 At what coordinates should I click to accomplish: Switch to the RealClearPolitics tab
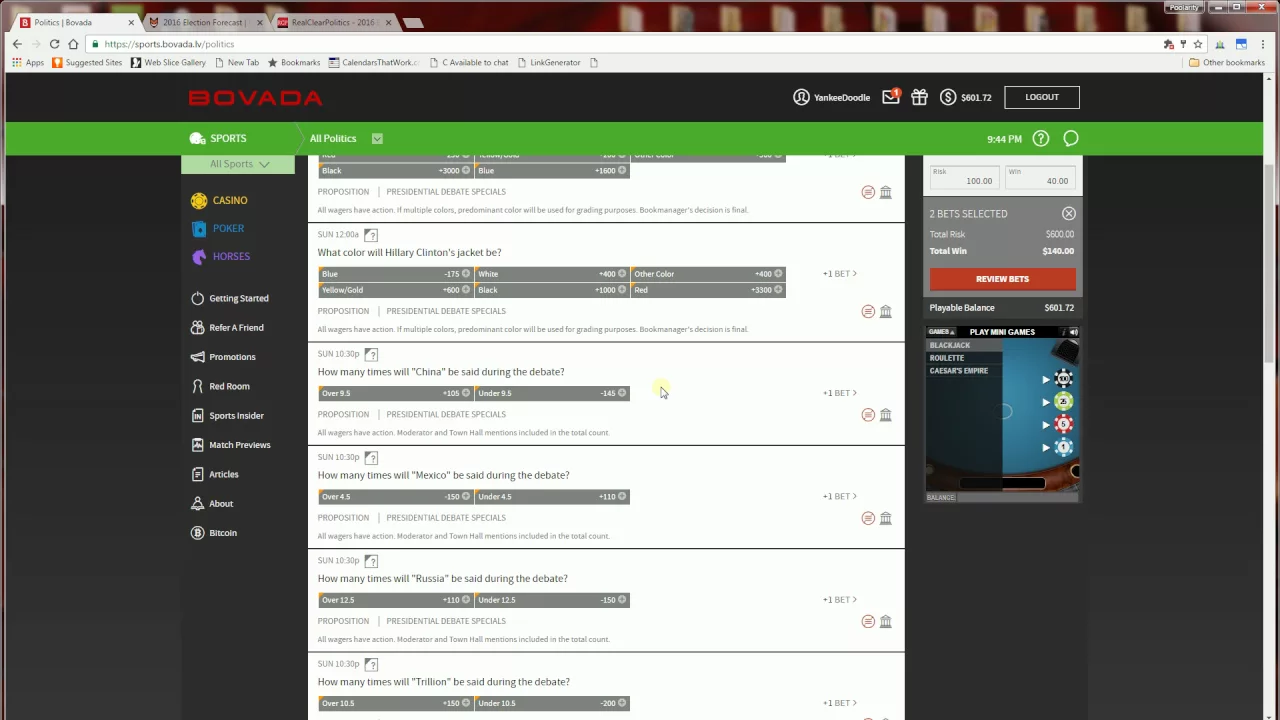(334, 22)
